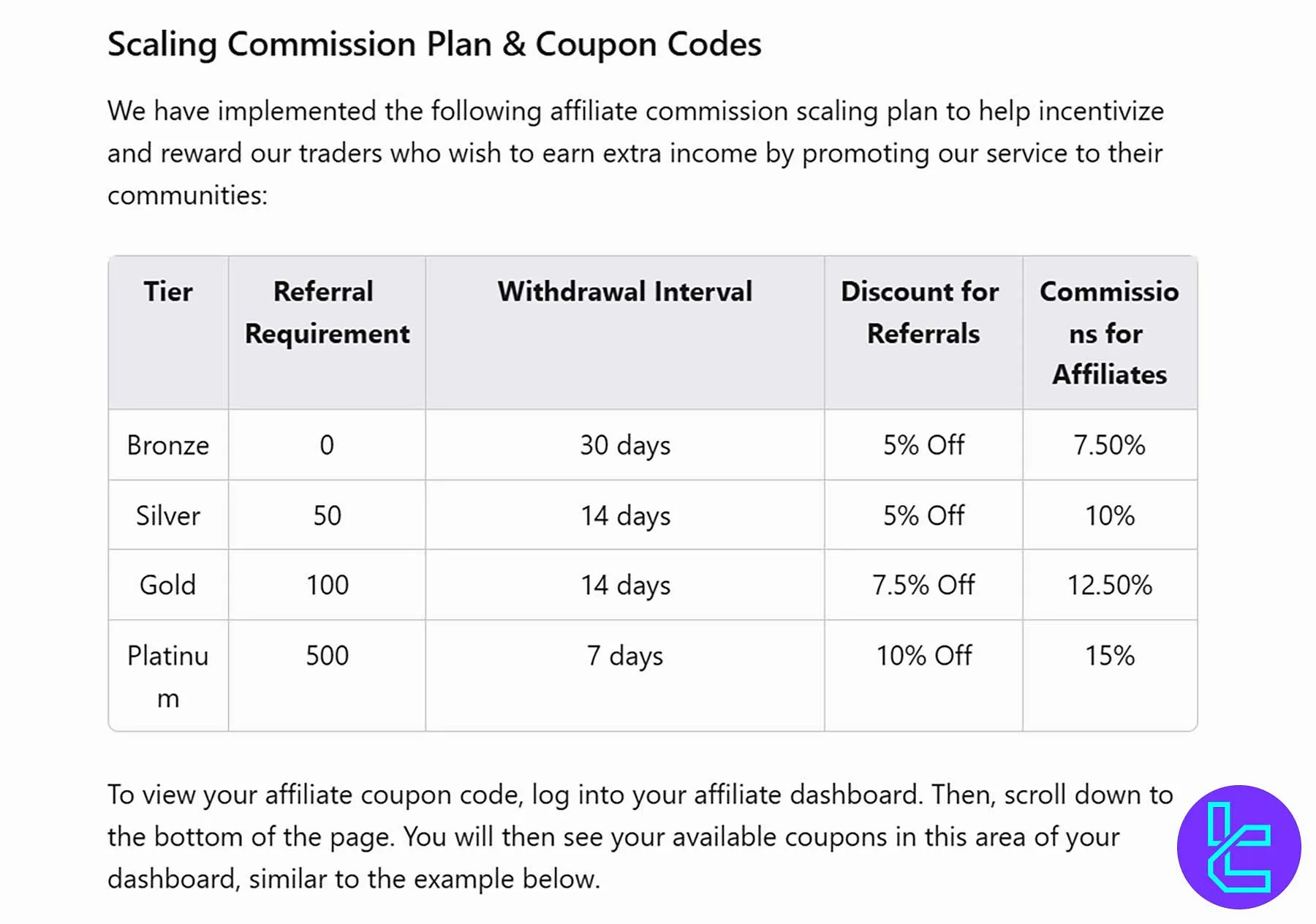1316x924 pixels.
Task: Click the 7 days withdrawal interval cell
Action: 624,656
